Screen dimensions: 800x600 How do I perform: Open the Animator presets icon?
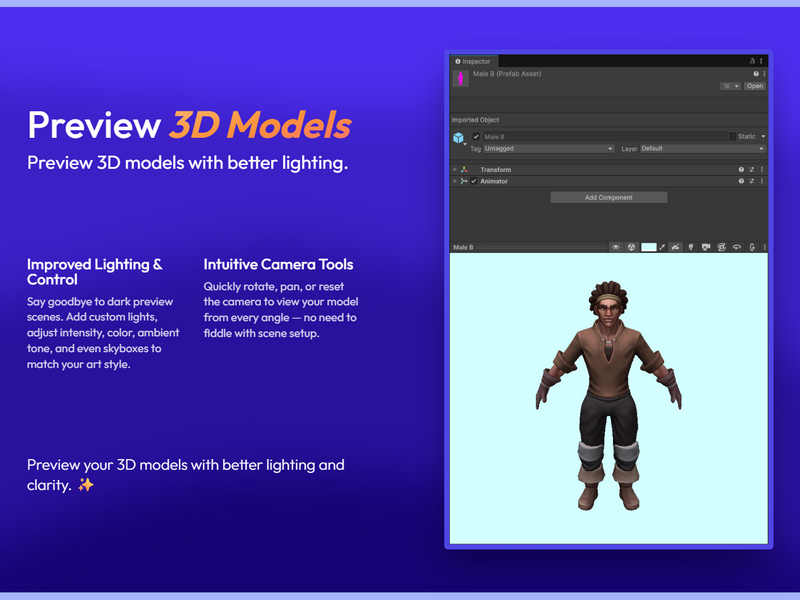tap(752, 181)
